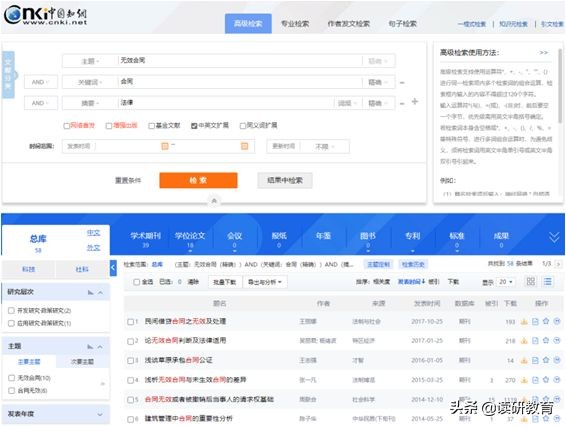Enable the 基金文献 checkbox

(x=152, y=126)
